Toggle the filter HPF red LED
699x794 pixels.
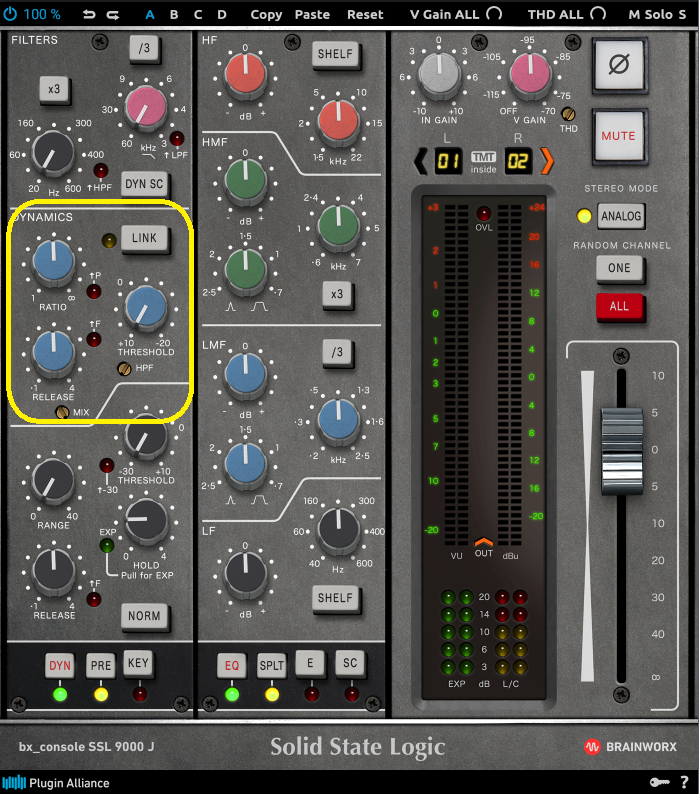point(101,171)
